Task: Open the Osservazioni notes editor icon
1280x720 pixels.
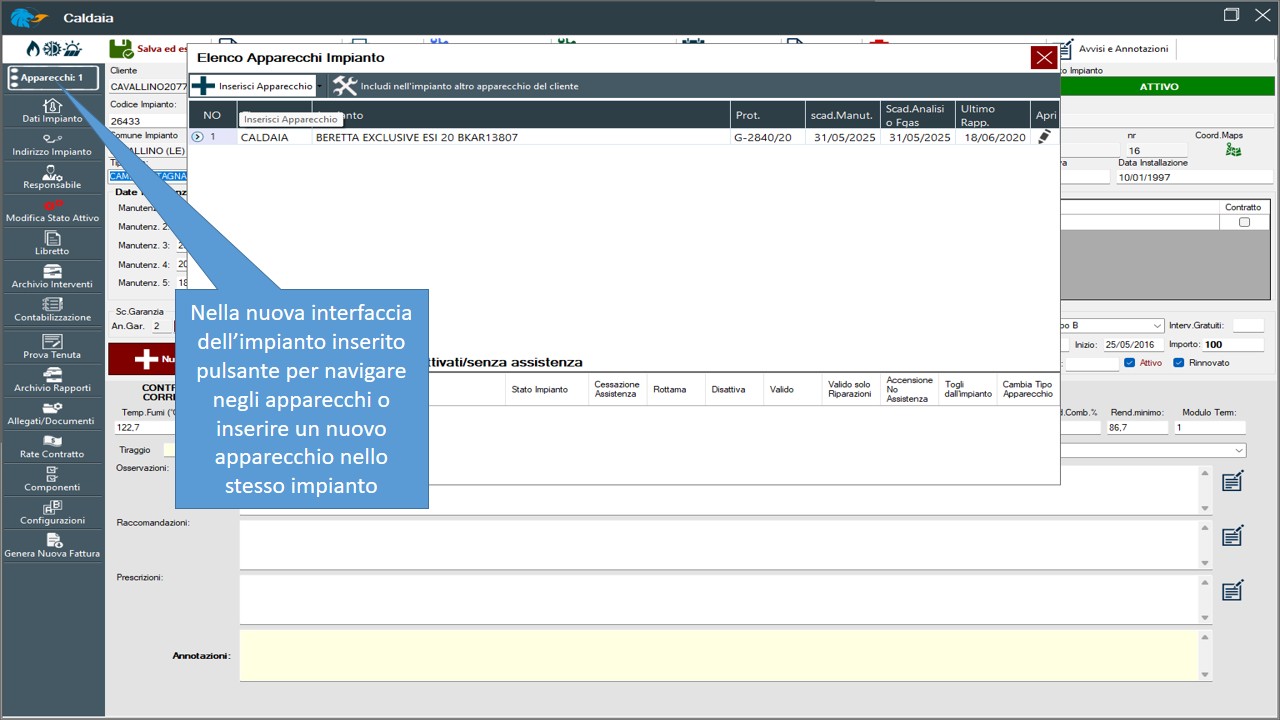Action: pyautogui.click(x=1233, y=481)
